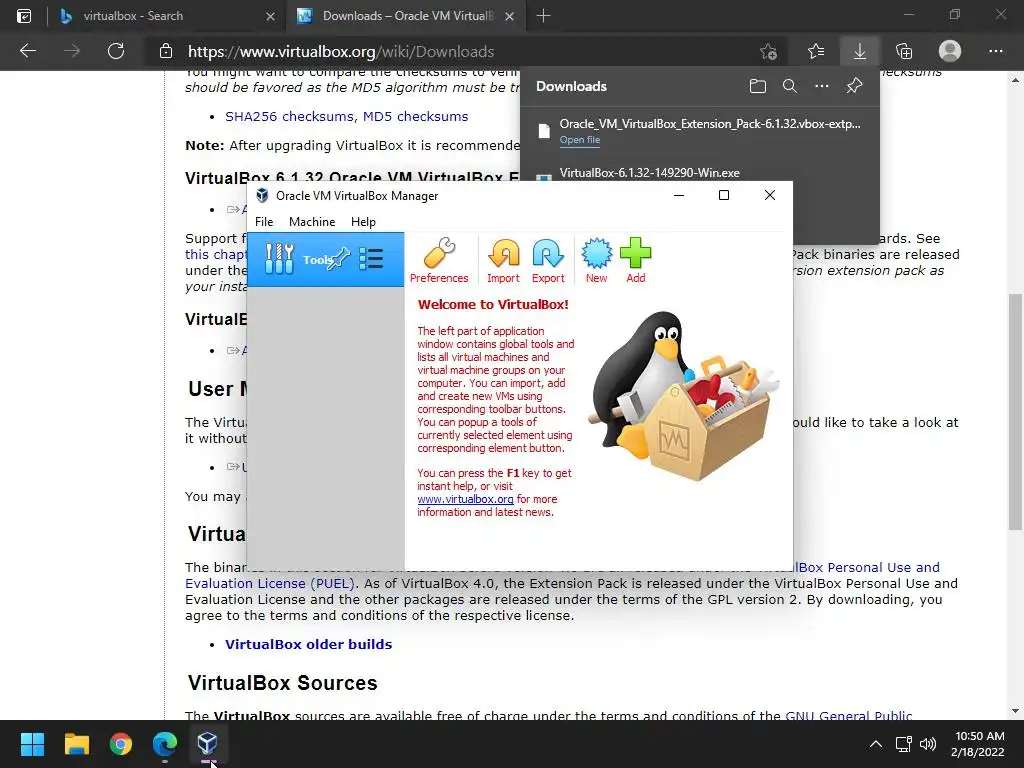Click the Evaluation License (PUEL) link

(270, 583)
